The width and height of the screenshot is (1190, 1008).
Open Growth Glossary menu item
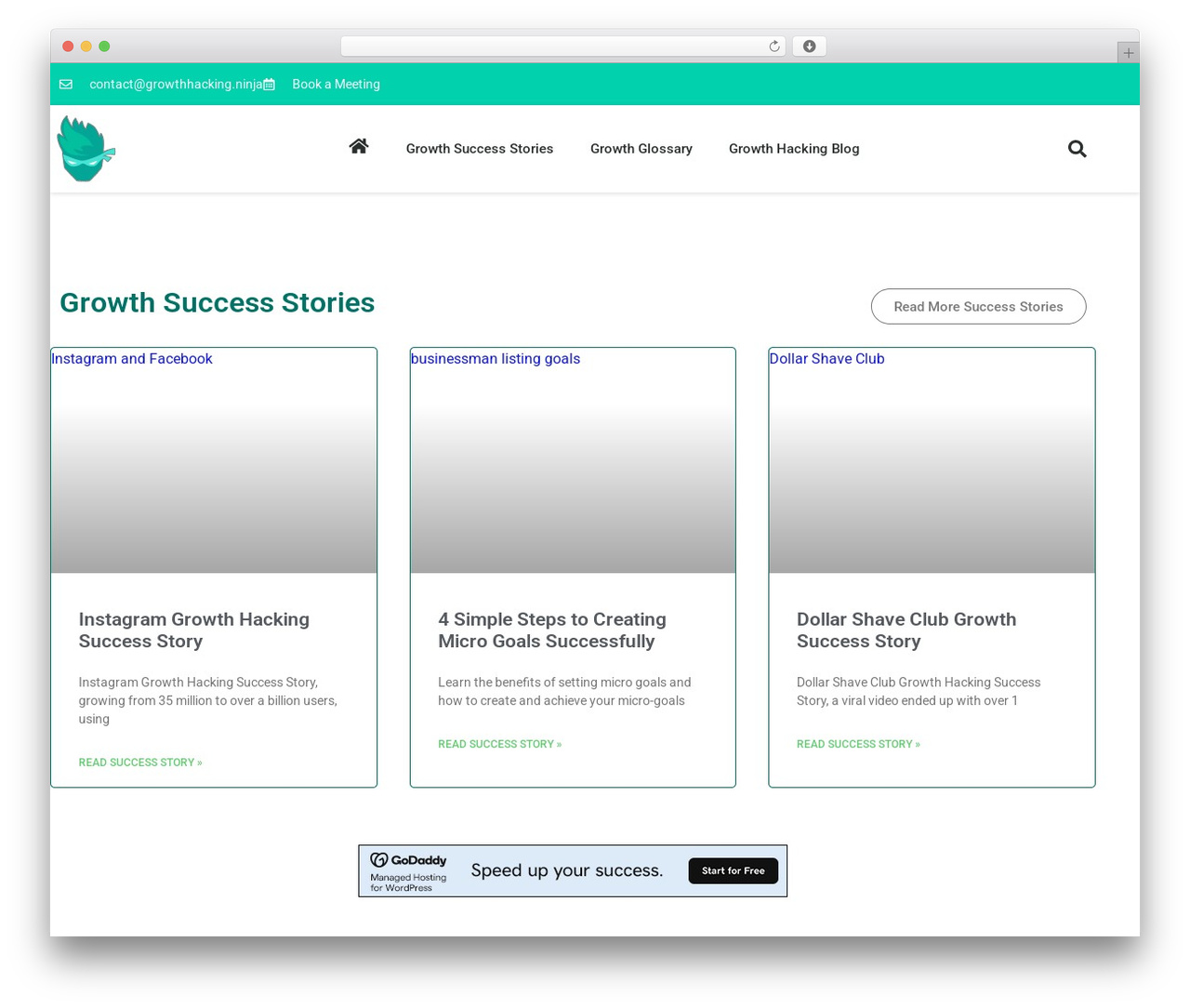(x=641, y=149)
